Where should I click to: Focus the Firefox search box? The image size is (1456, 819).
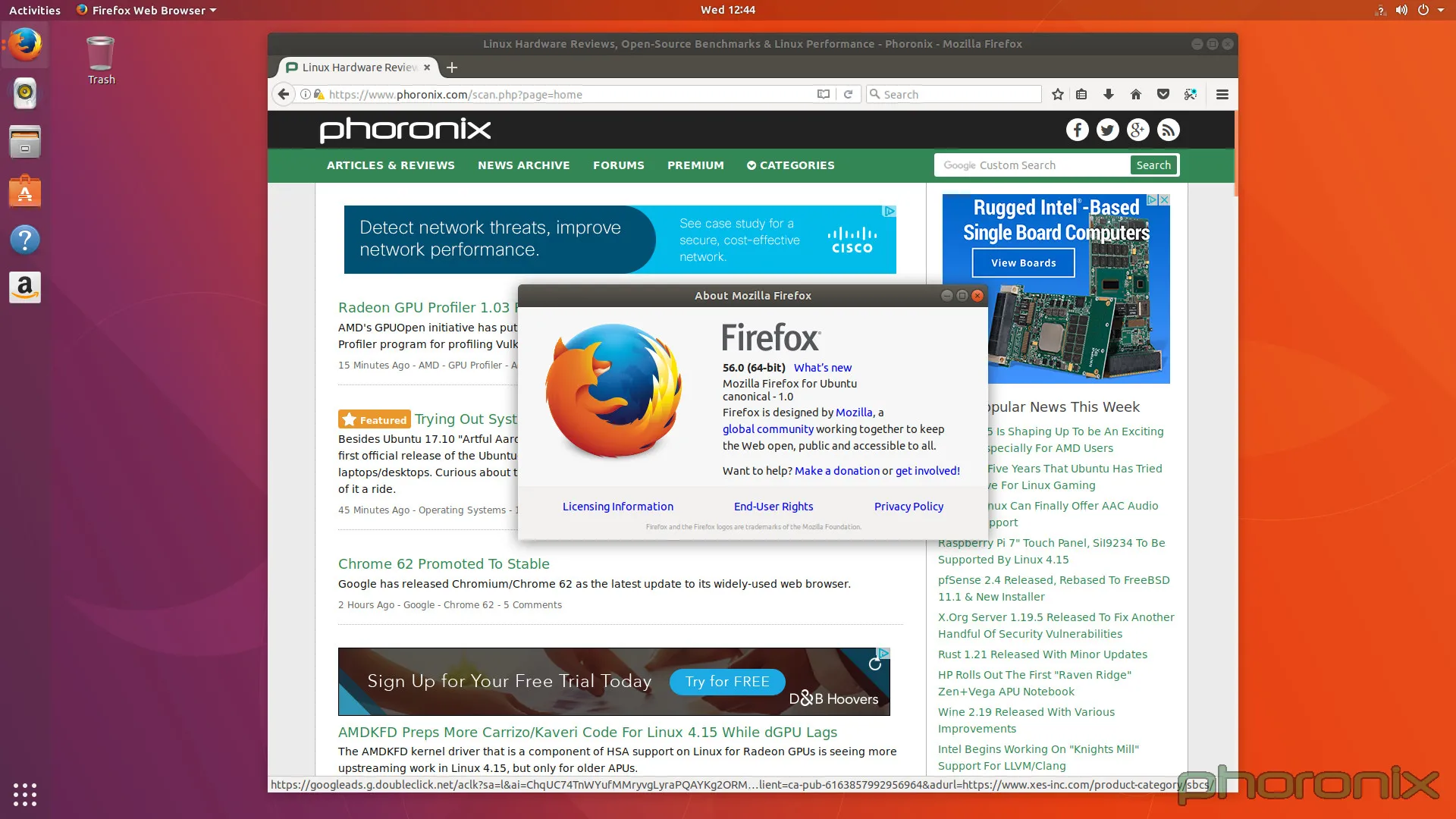click(954, 94)
